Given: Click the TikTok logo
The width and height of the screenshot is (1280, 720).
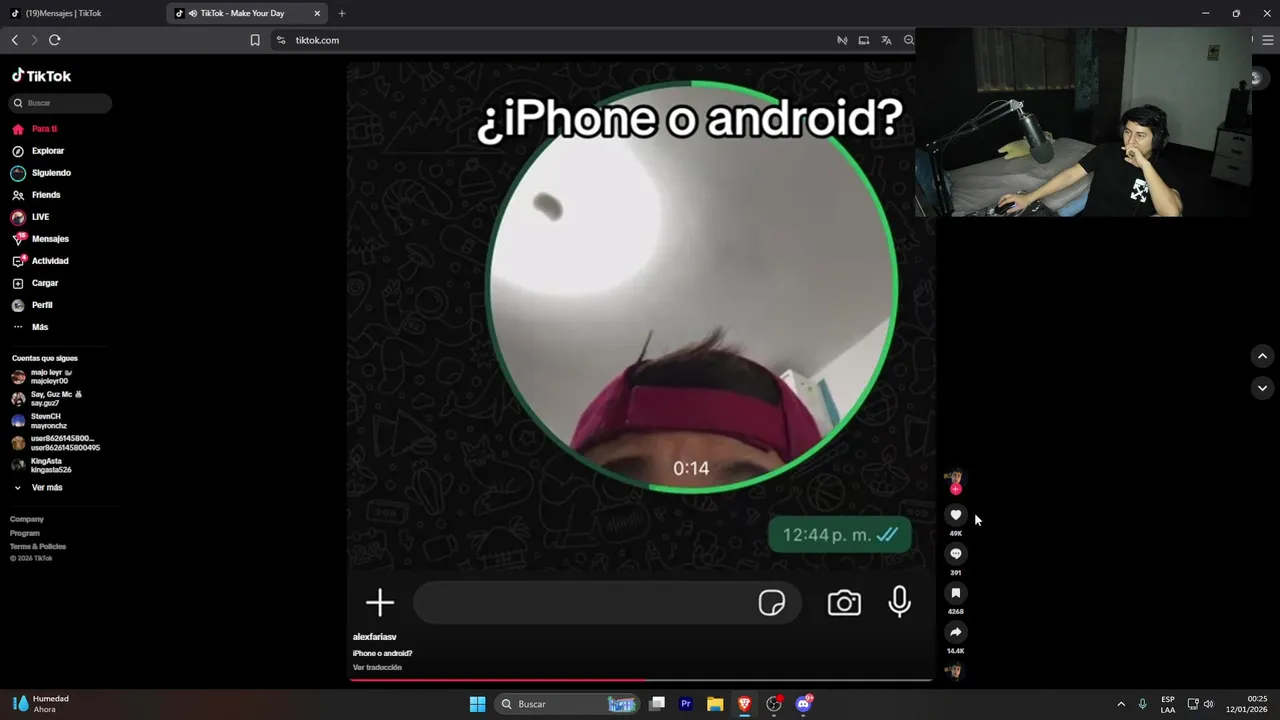Looking at the screenshot, I should click(x=41, y=76).
